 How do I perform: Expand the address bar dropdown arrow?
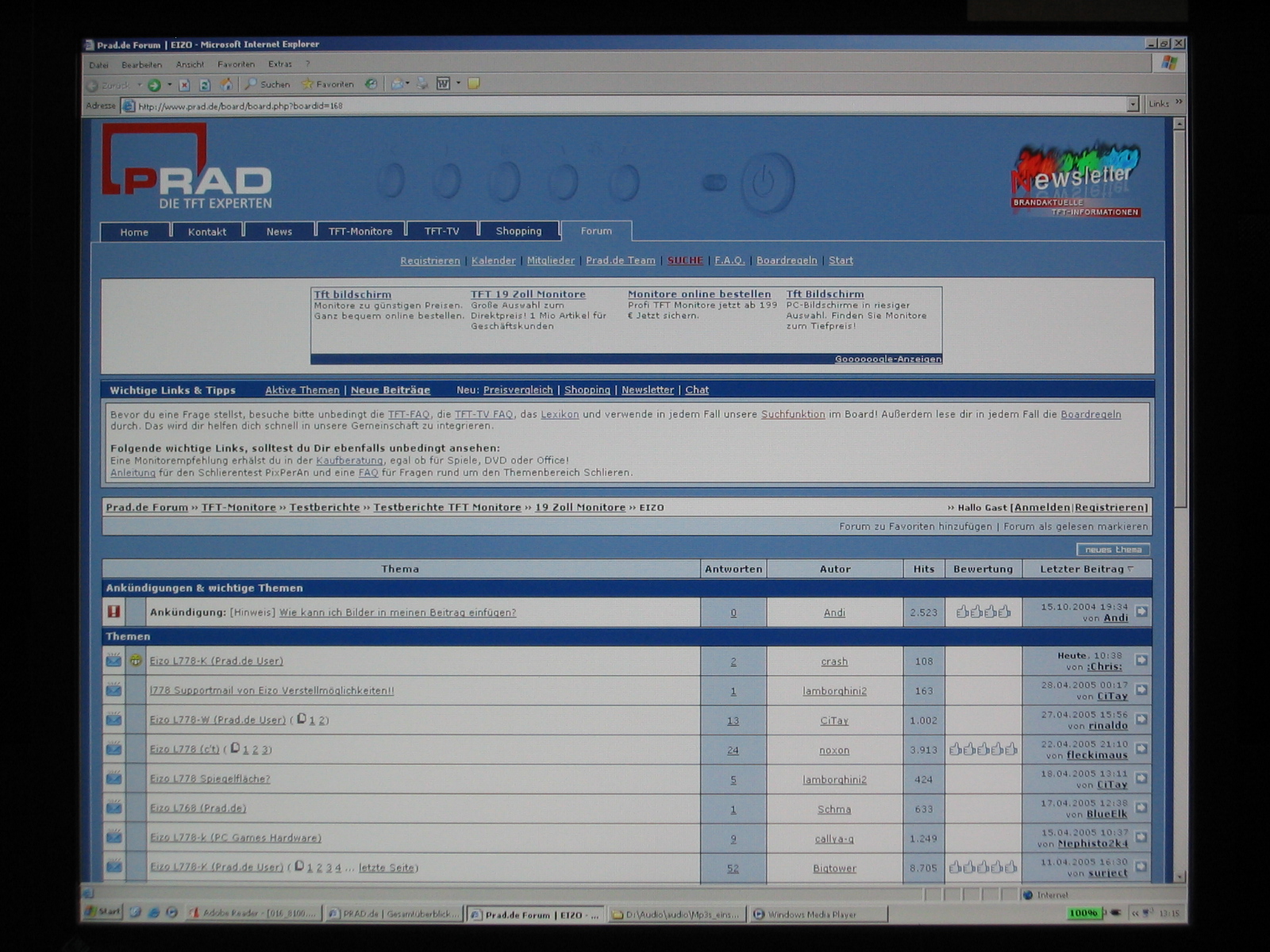coord(1133,105)
